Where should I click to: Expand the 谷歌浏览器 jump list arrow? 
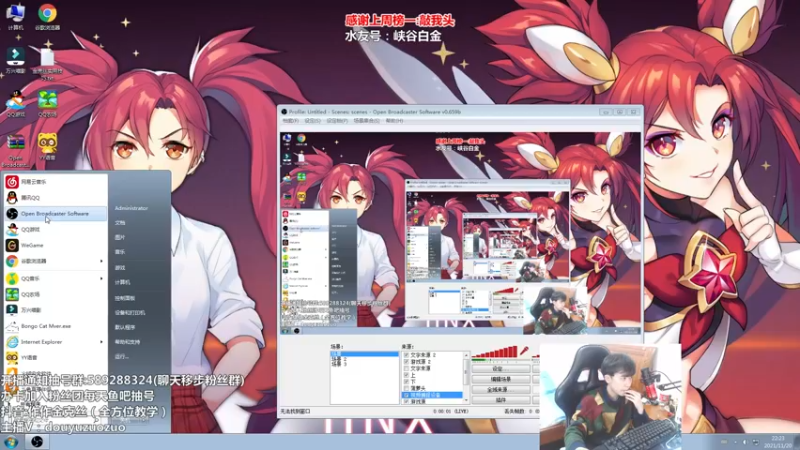101,261
